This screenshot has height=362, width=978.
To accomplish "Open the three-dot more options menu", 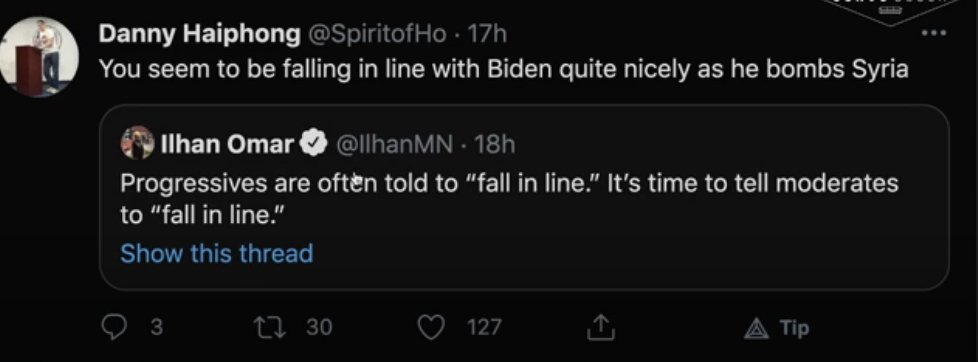I will 933,33.
